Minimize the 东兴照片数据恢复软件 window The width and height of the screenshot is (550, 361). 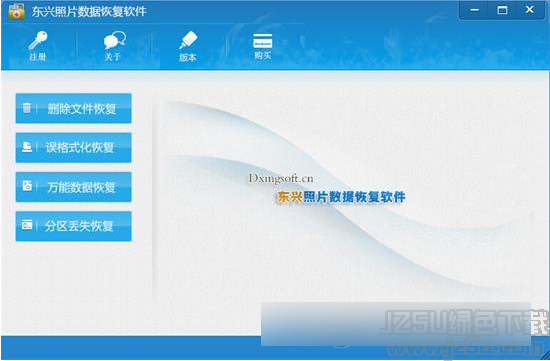475,10
